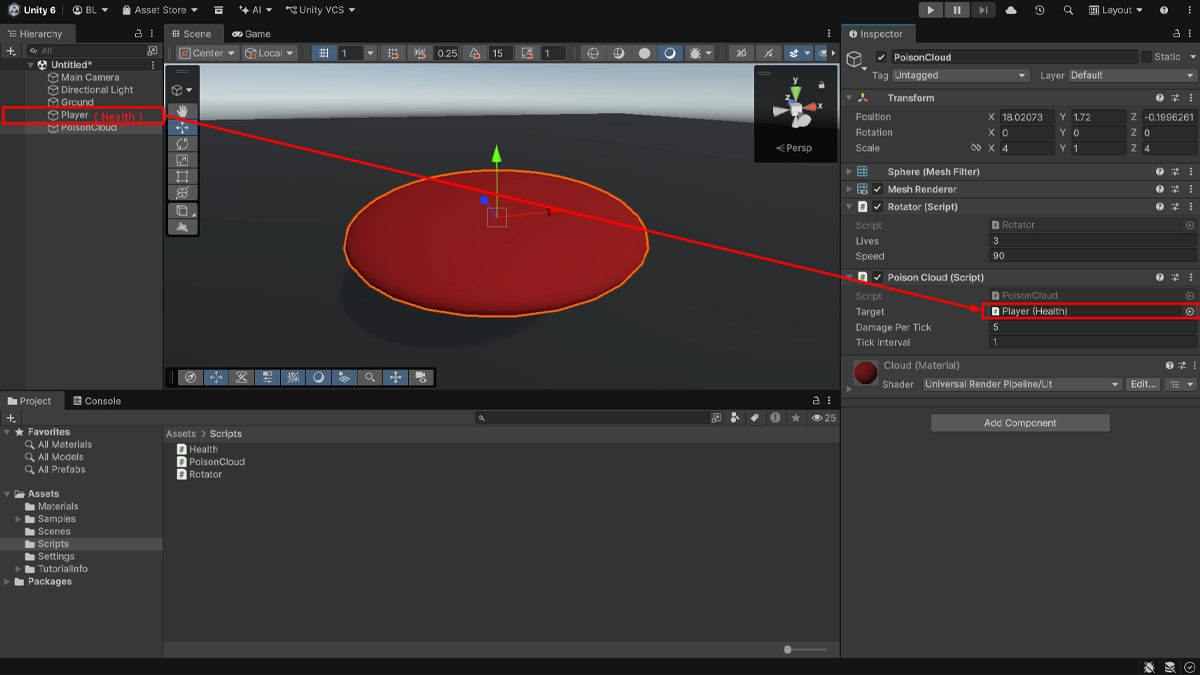Screen dimensions: 1200x675
Task: Switch to the Game tab
Action: pos(252,34)
